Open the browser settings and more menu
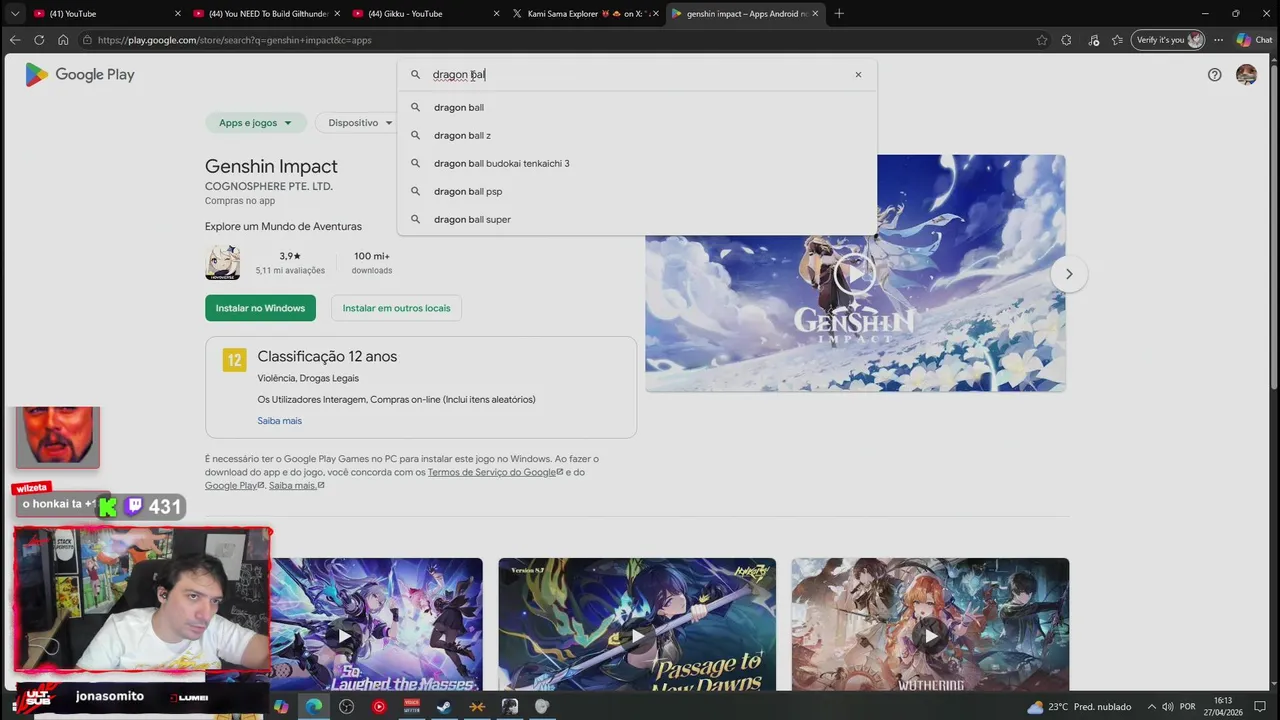The height and width of the screenshot is (720, 1280). coord(1218,40)
